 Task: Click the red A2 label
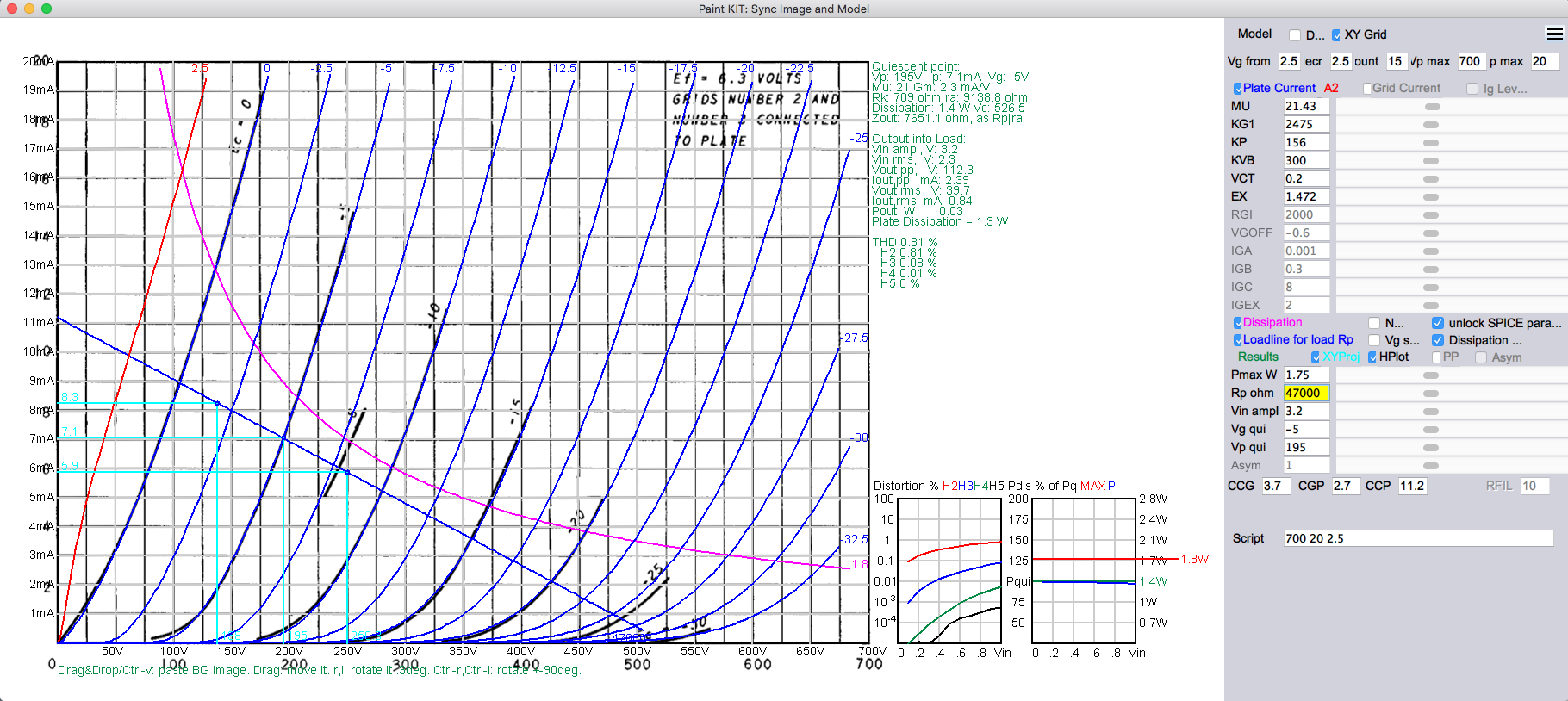[x=1331, y=88]
